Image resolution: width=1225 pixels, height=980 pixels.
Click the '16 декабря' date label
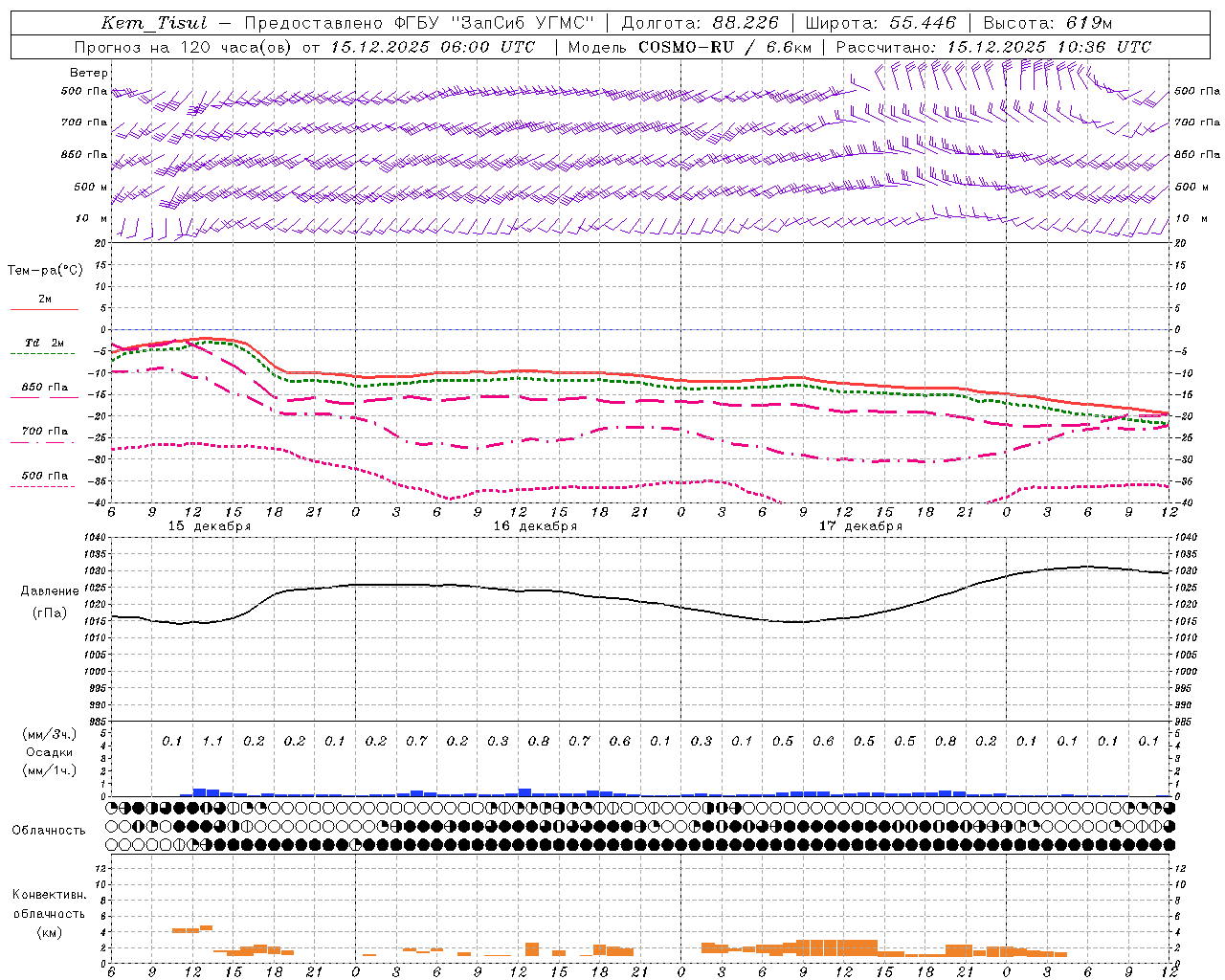point(535,526)
